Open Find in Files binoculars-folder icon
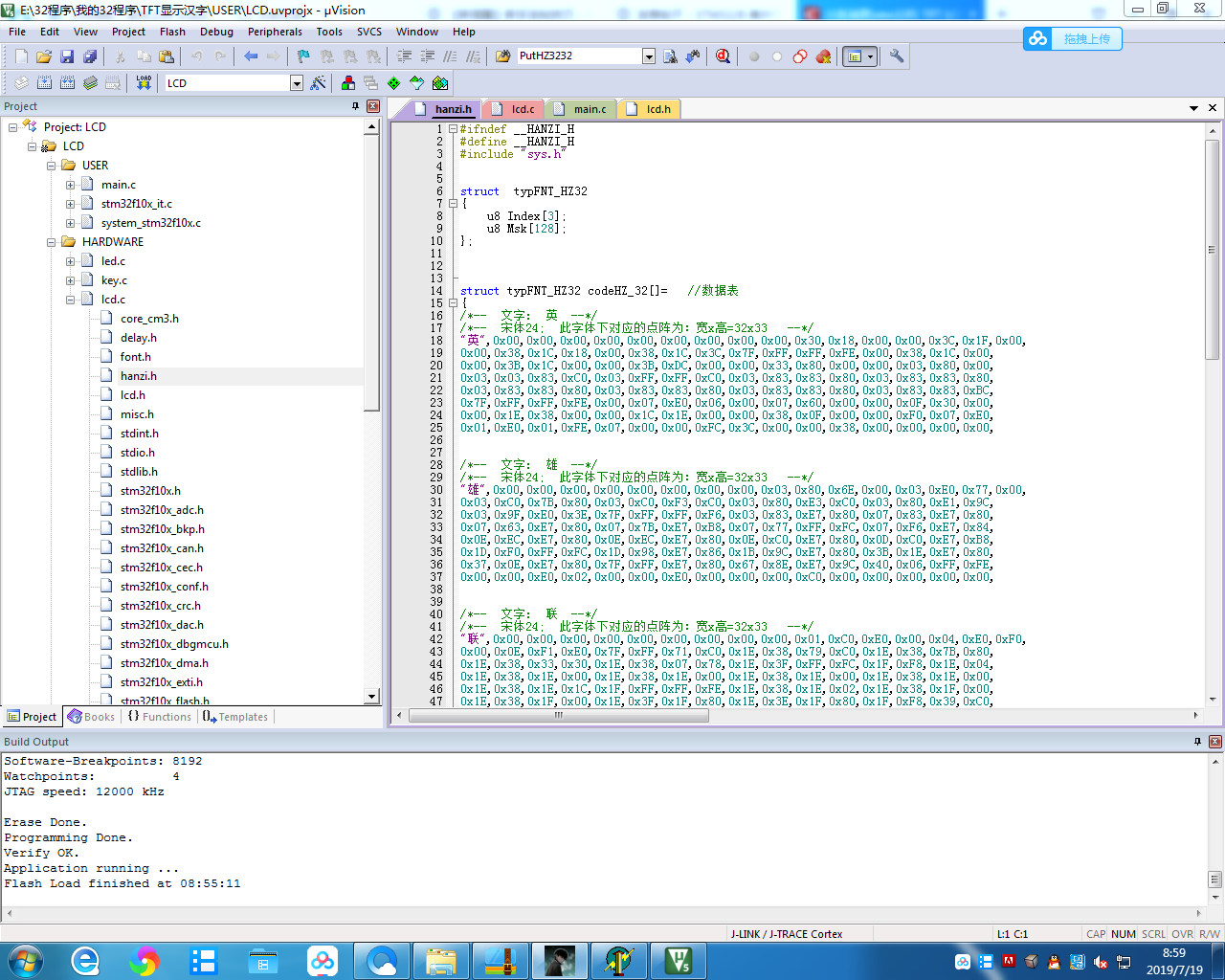 [x=502, y=56]
